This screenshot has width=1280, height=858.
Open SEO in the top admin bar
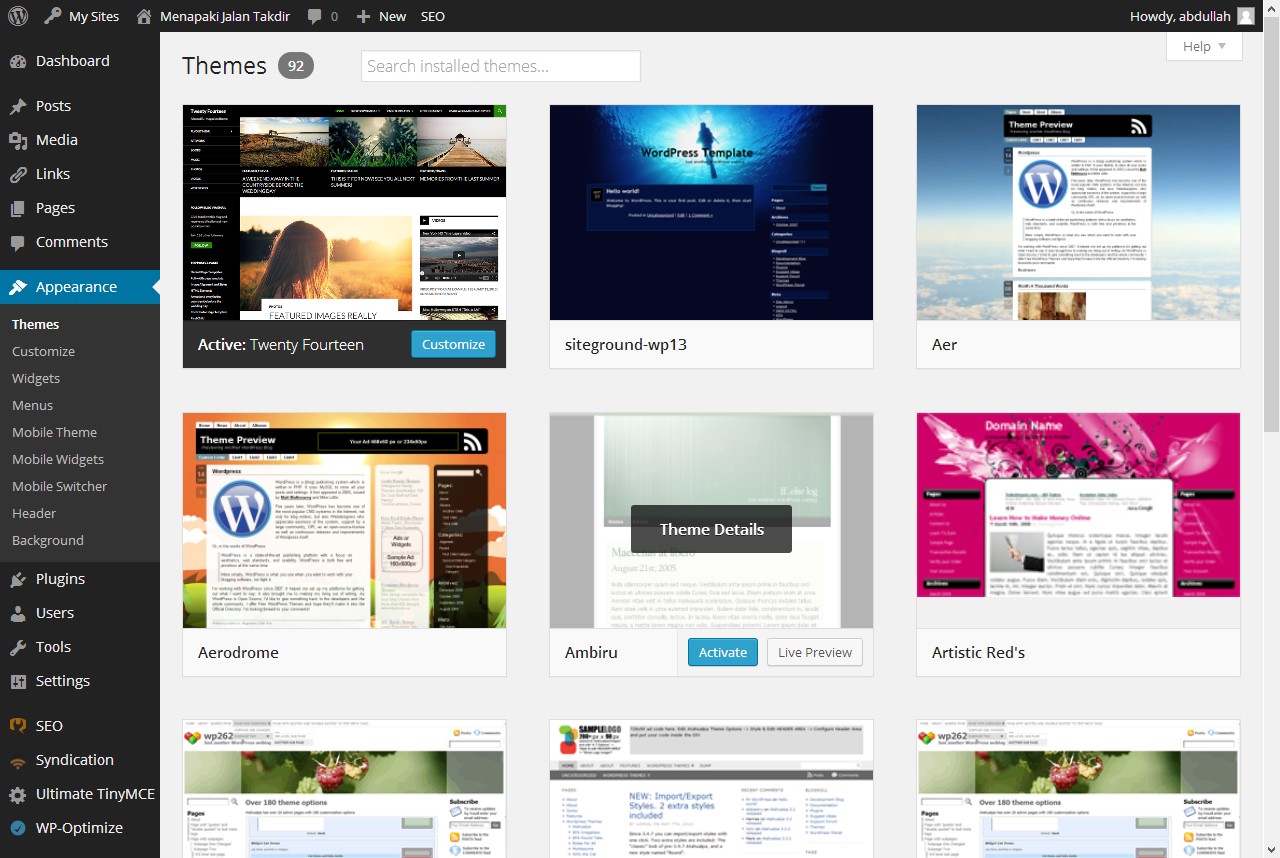pyautogui.click(x=433, y=16)
